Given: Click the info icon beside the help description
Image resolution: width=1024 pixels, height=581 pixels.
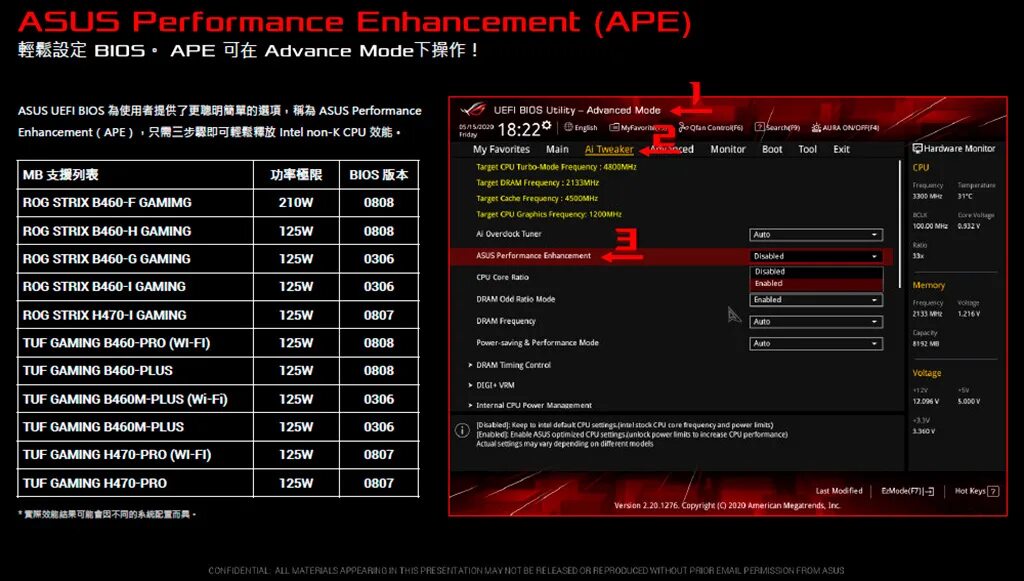Looking at the screenshot, I should point(462,430).
